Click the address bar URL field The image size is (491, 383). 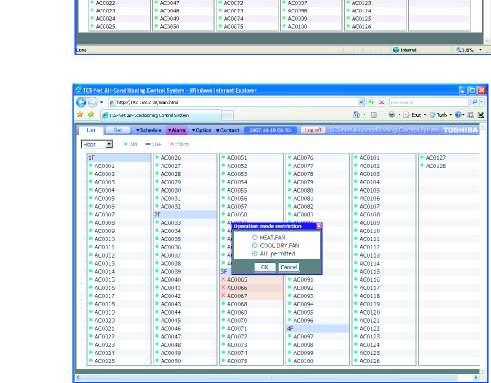pos(233,102)
